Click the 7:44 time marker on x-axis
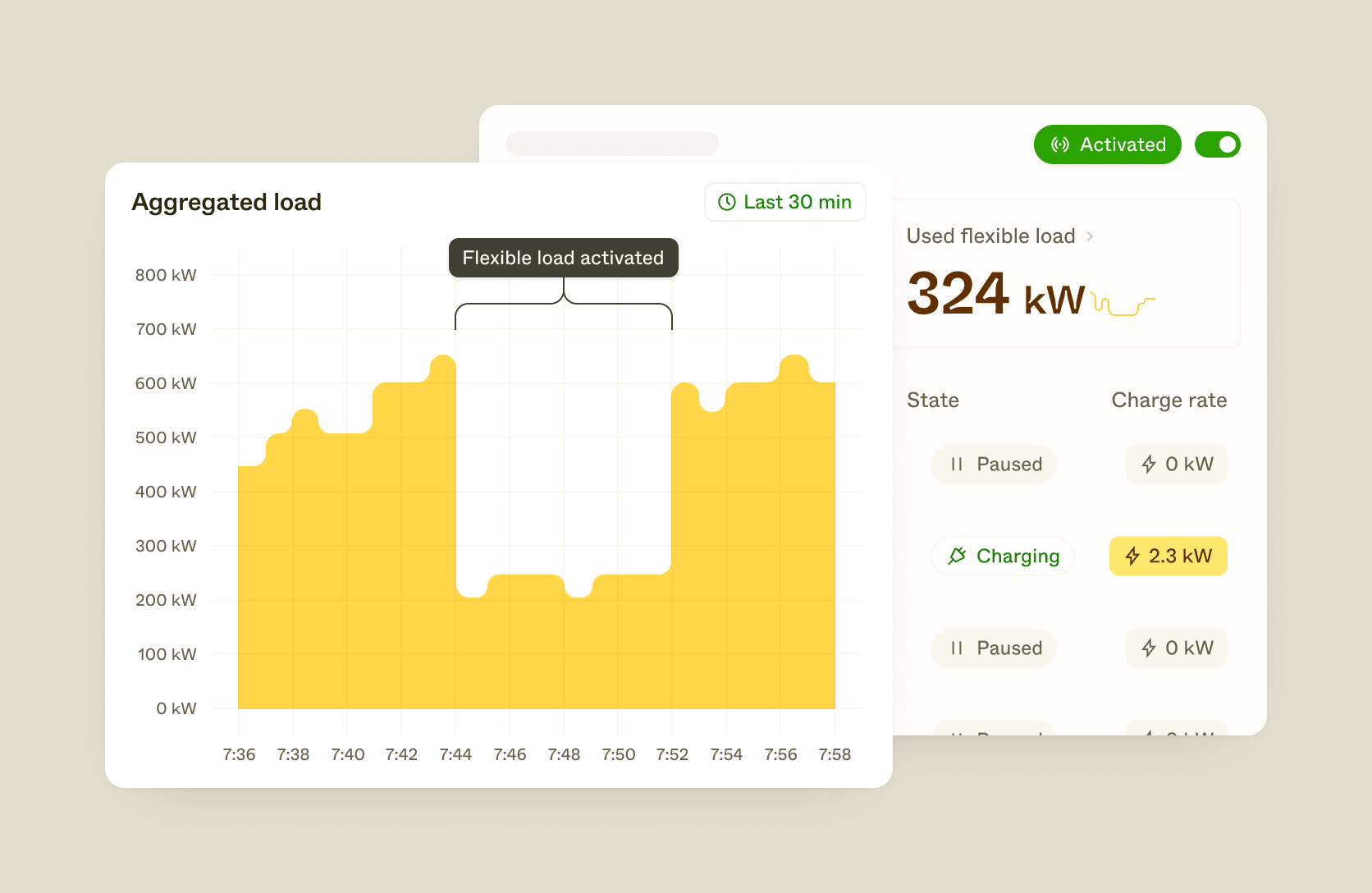The width and height of the screenshot is (1372, 893). tap(455, 754)
